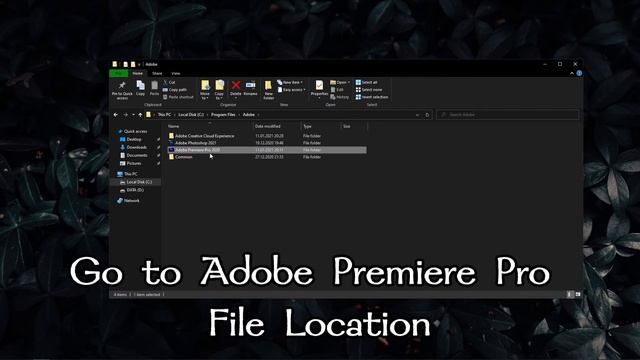Switch to the View ribbon tab
The height and width of the screenshot is (360, 640).
click(176, 73)
